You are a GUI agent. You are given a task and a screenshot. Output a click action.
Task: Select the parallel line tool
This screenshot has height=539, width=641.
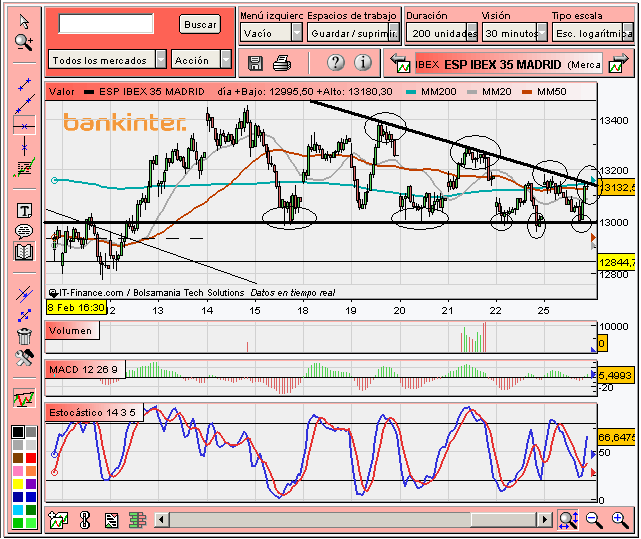24,294
